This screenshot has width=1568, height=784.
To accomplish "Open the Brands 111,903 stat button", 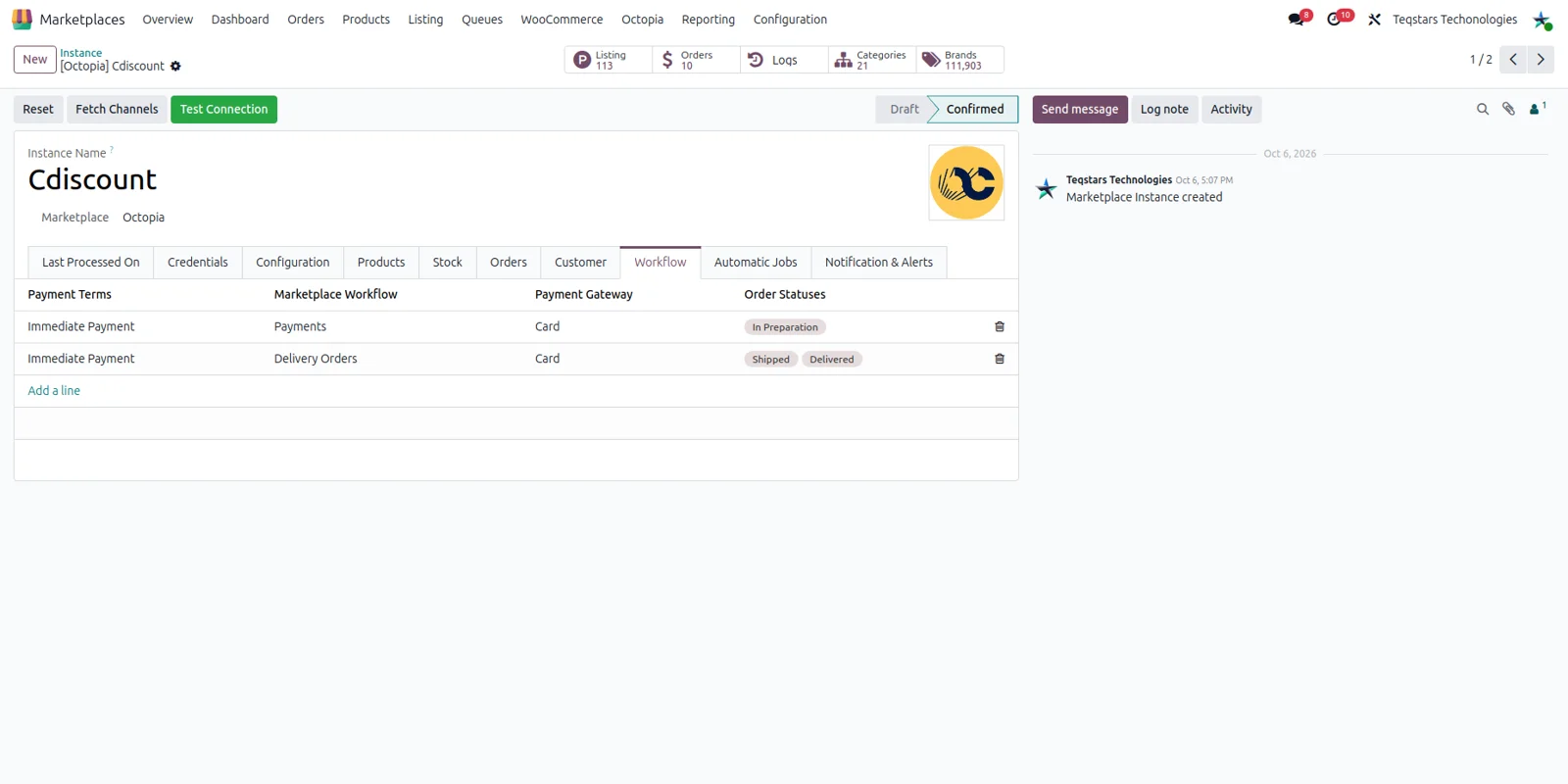I will point(960,60).
